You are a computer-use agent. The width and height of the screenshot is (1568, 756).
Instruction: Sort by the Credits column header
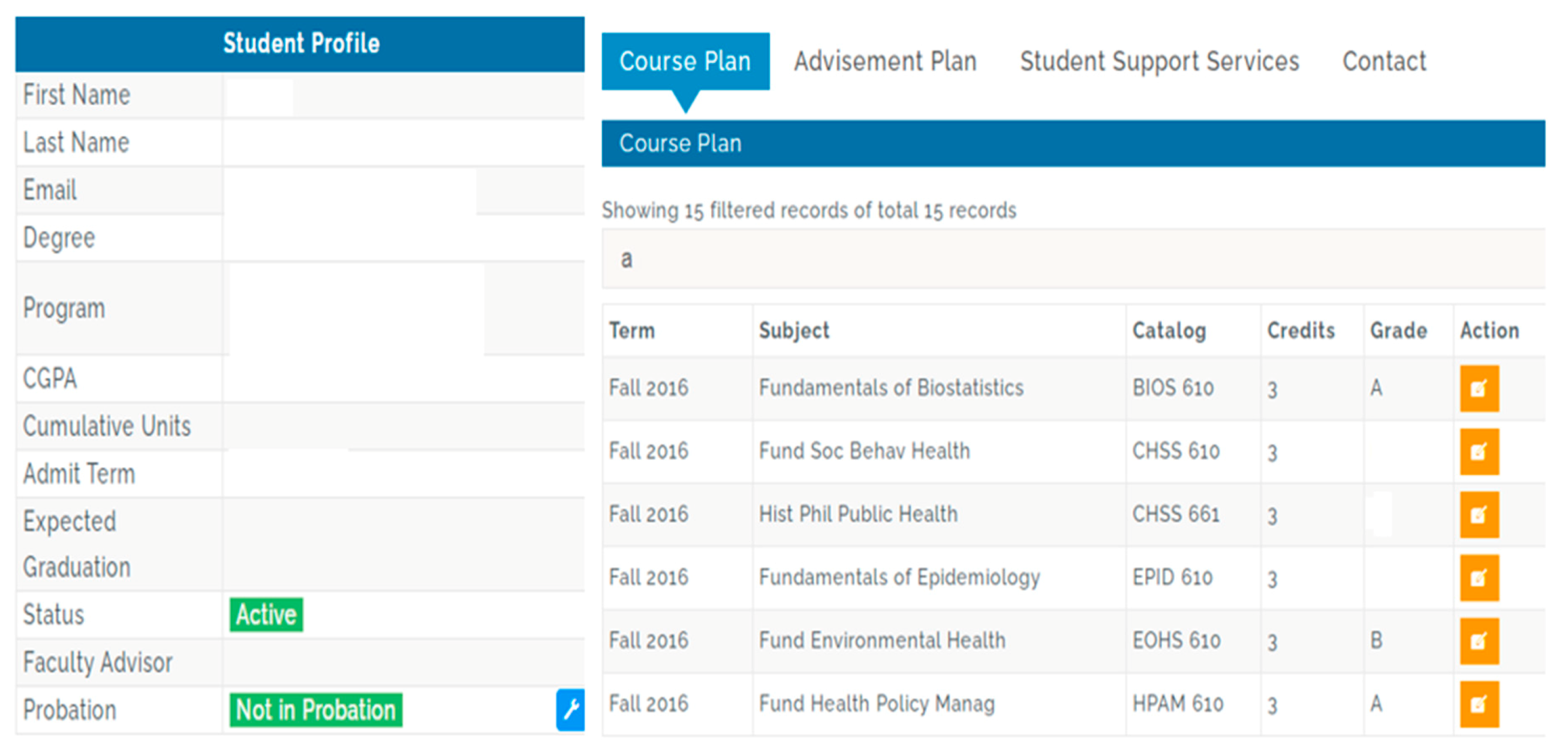tap(1301, 330)
